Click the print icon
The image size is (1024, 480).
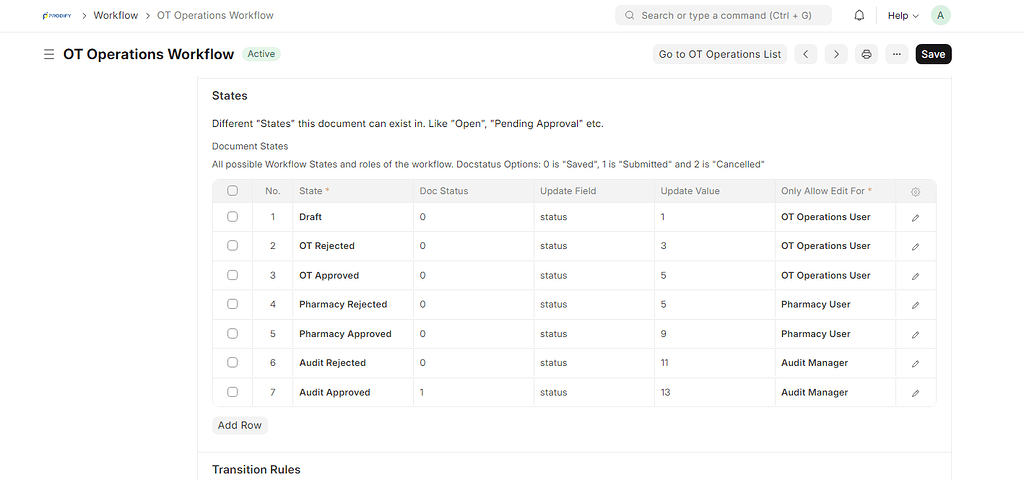(866, 54)
